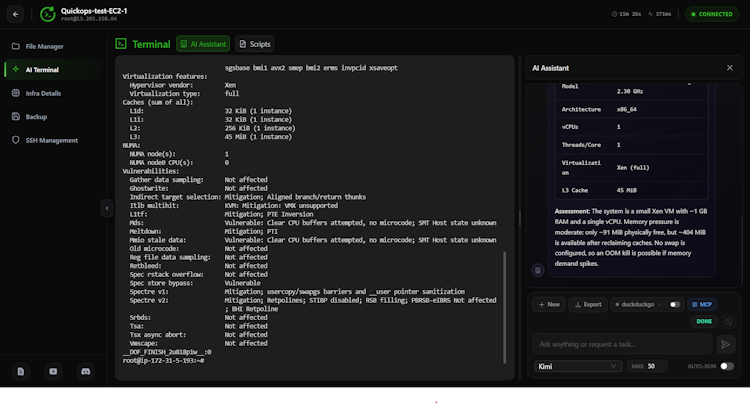Open the YouTube icon at sidebar bottom
The width and height of the screenshot is (750, 403).
(x=53, y=371)
